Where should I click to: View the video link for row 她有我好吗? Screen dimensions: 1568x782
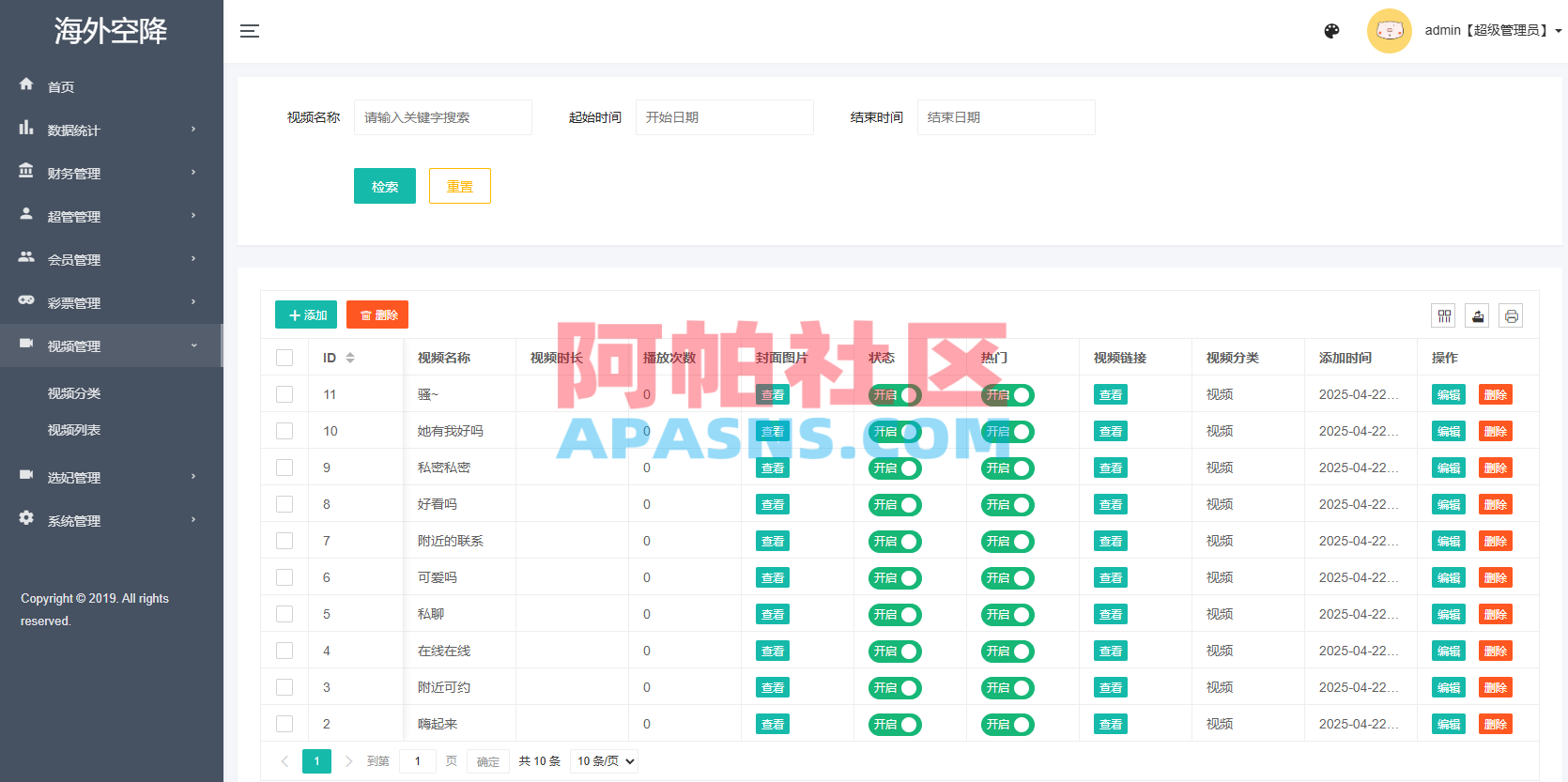click(x=1111, y=432)
